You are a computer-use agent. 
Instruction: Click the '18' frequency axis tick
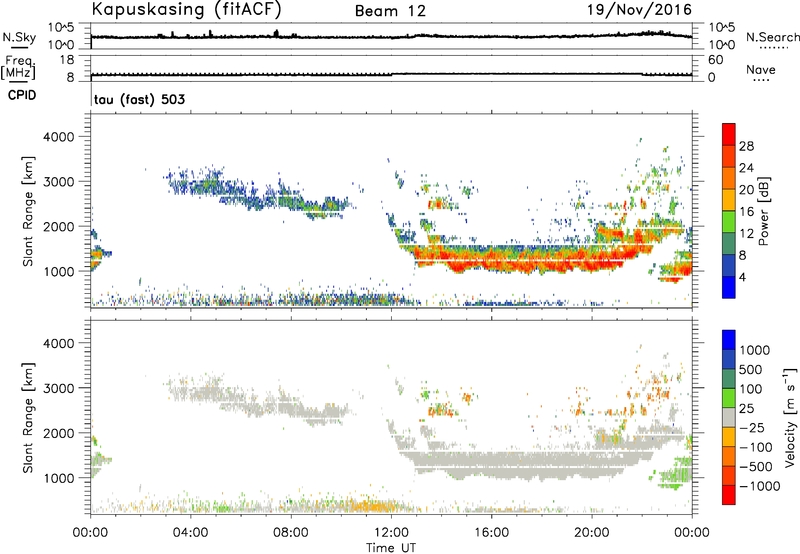point(67,60)
